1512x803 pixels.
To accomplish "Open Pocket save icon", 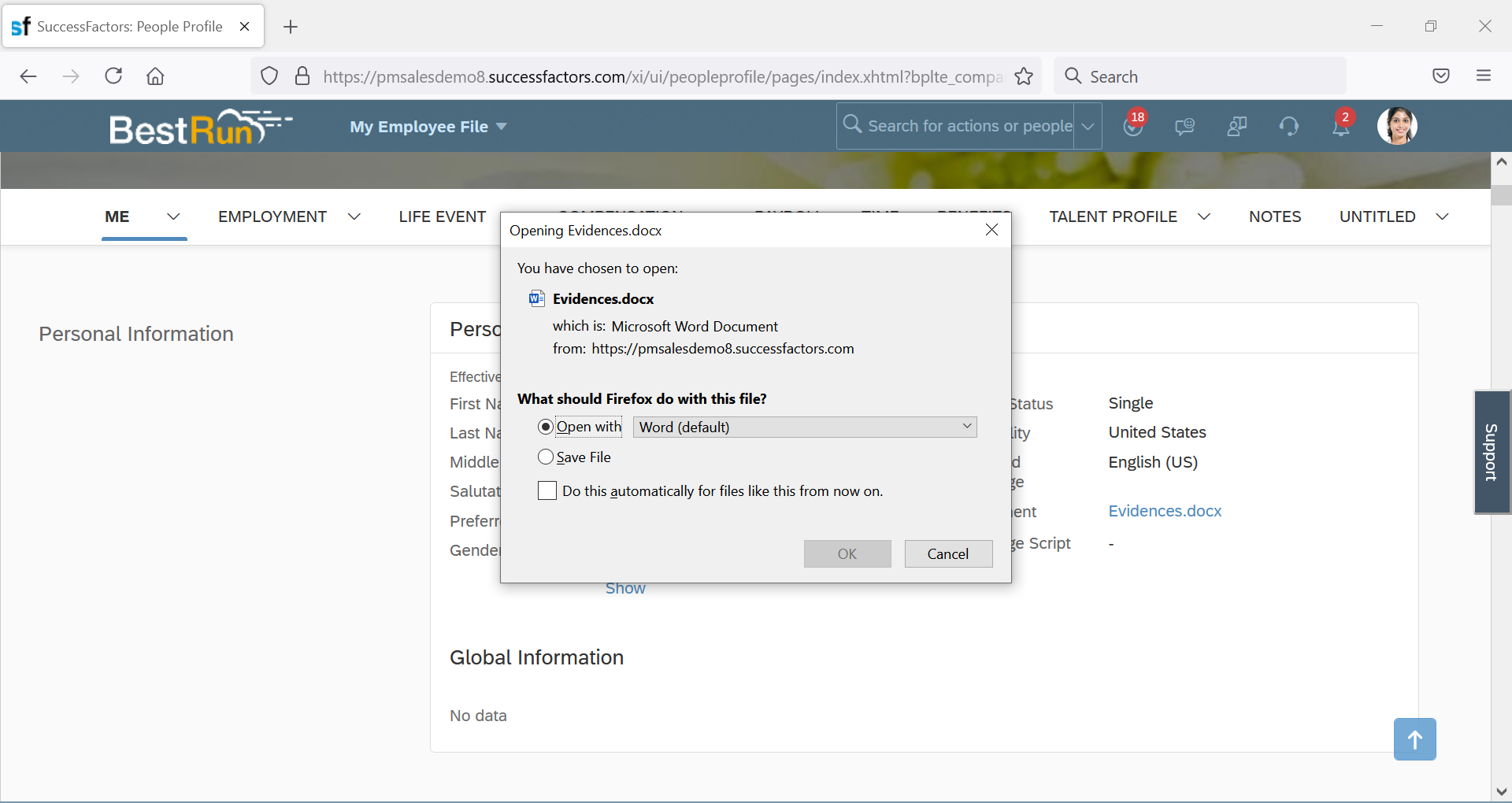I will (x=1441, y=76).
